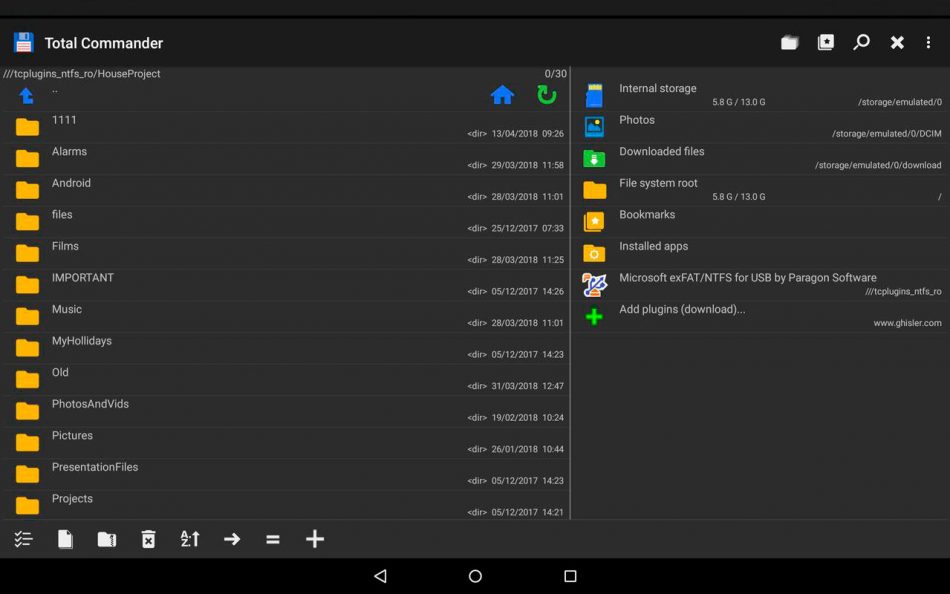
Task: Click the www.ghisler.com address text
Action: point(907,323)
